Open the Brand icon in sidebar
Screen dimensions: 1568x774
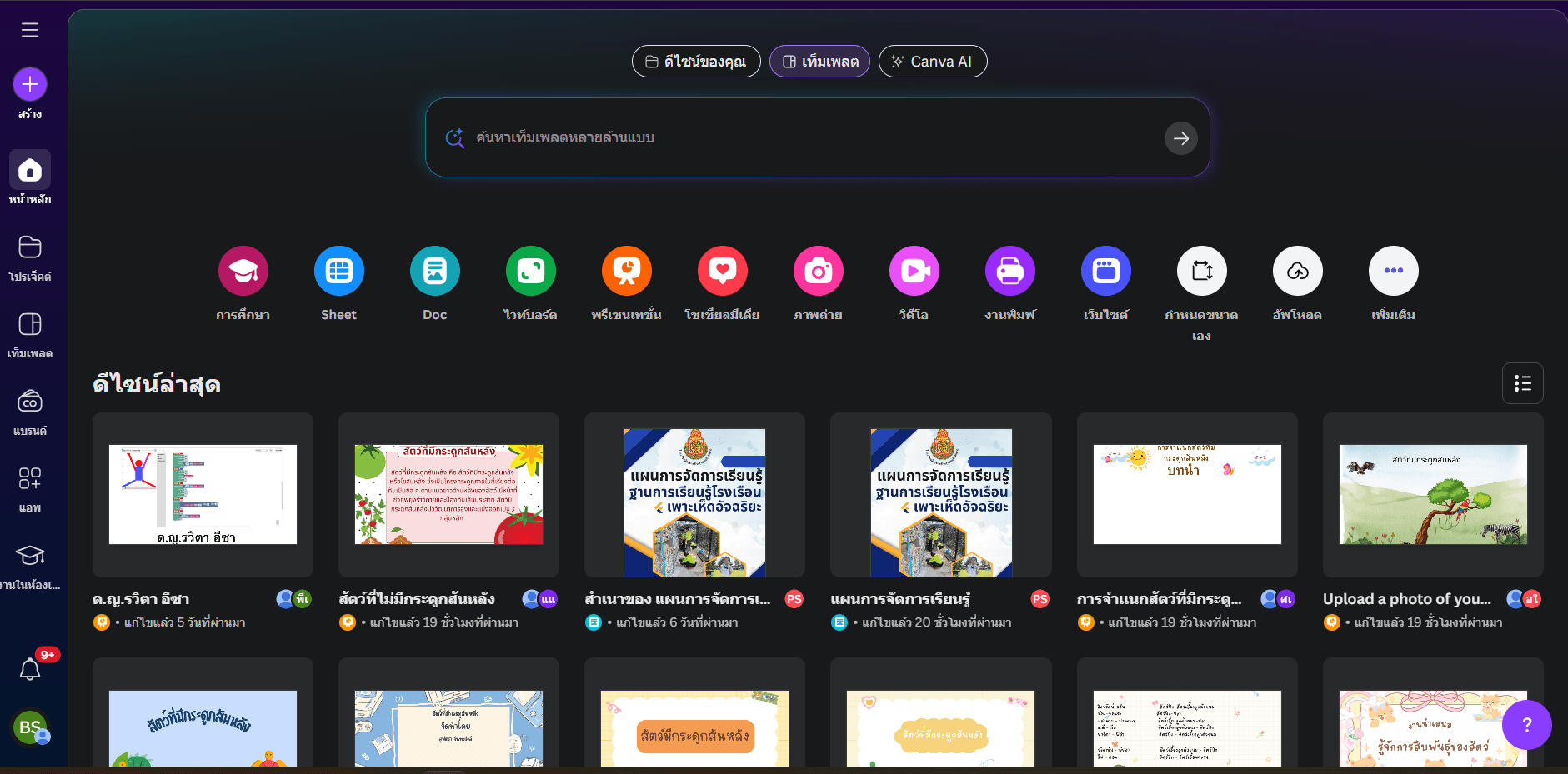[x=30, y=402]
